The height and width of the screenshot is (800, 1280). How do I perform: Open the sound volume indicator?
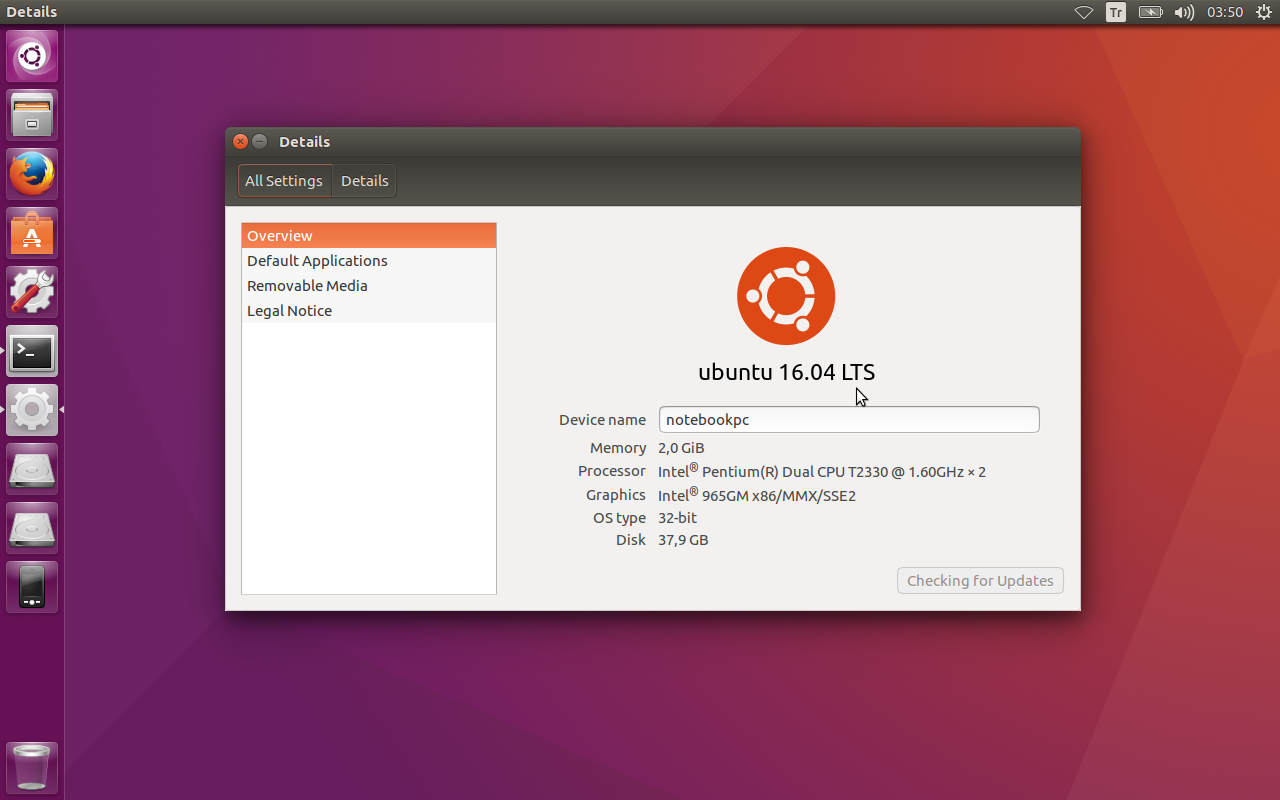pyautogui.click(x=1184, y=12)
